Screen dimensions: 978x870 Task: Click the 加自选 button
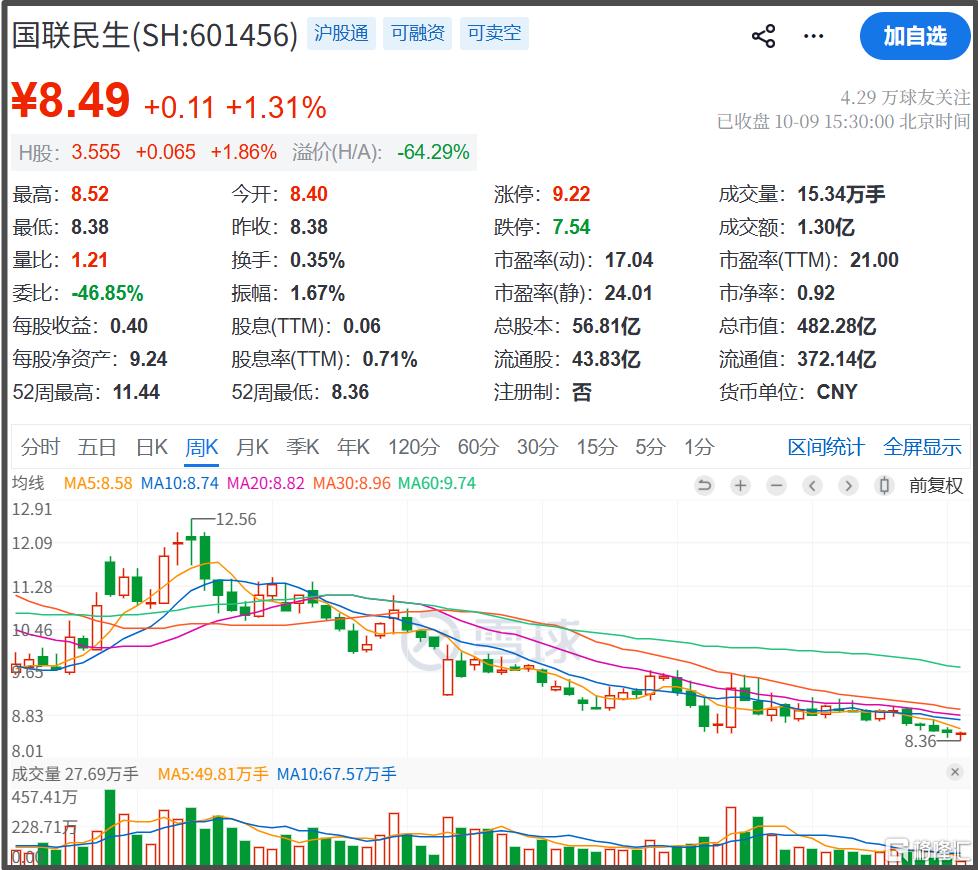(915, 36)
